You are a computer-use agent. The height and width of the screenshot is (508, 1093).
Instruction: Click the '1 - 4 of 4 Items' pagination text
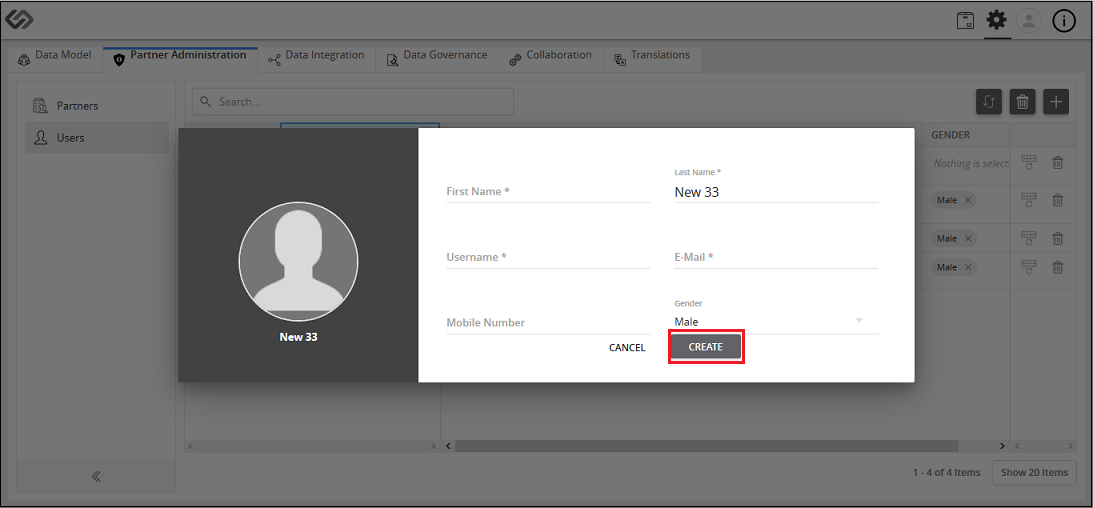[947, 472]
